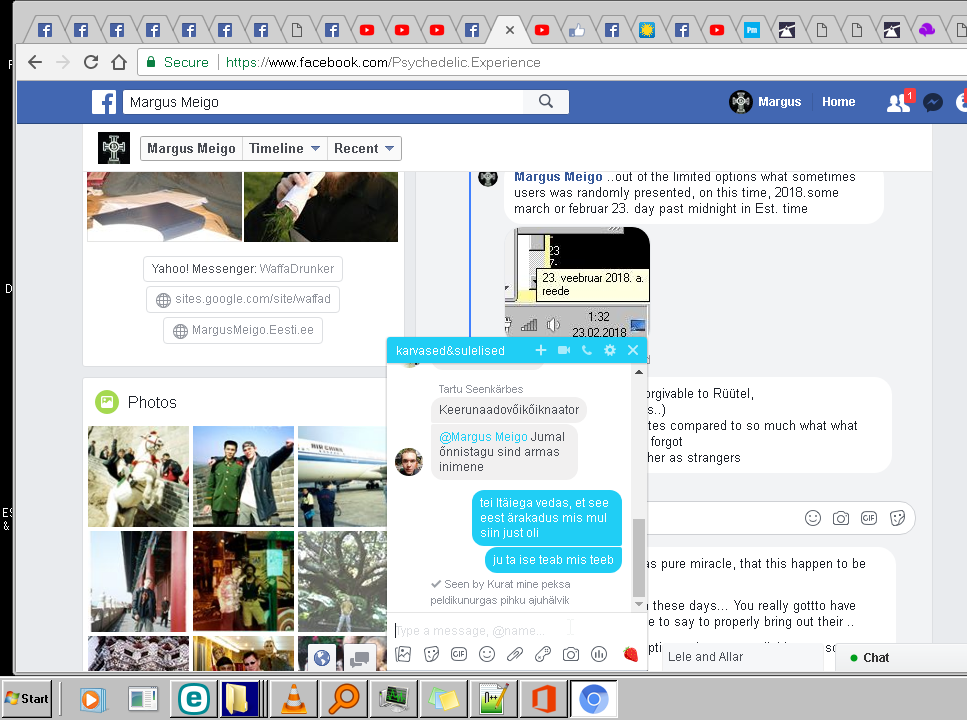
Task: Add people to karvased&sulelised chat
Action: (x=540, y=350)
